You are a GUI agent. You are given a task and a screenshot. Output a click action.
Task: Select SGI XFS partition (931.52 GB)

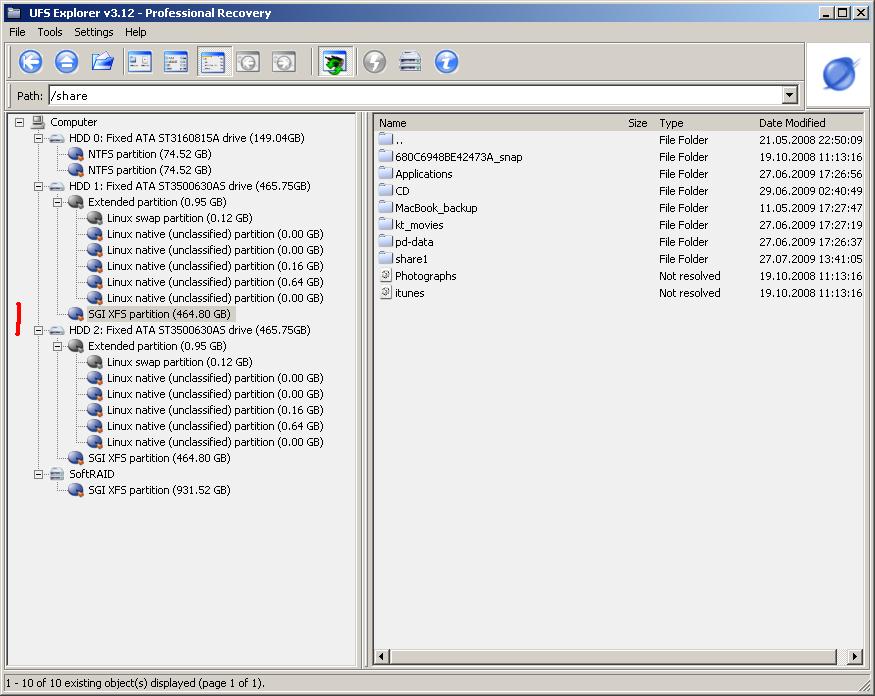(159, 490)
